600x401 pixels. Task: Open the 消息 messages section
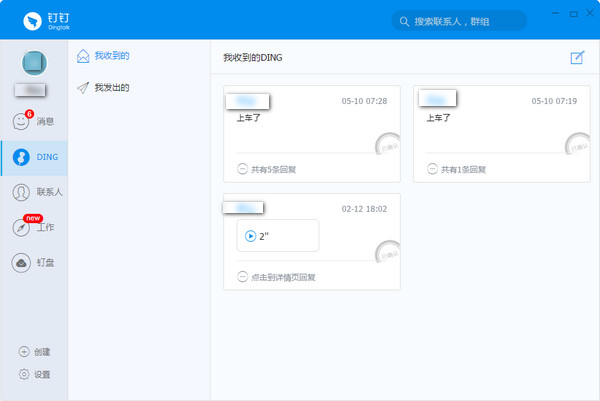[22, 122]
